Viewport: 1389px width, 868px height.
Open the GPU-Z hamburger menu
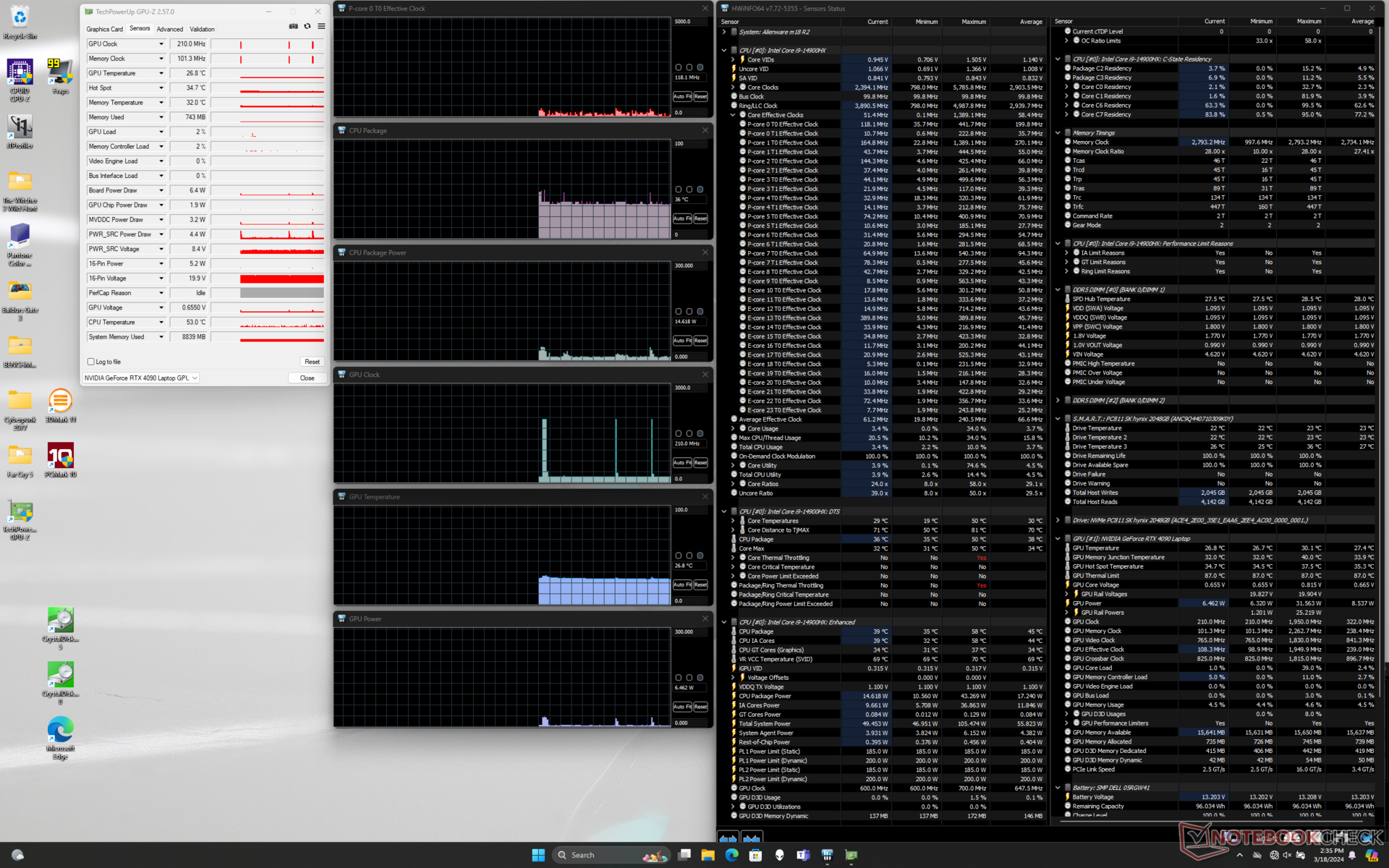321,26
